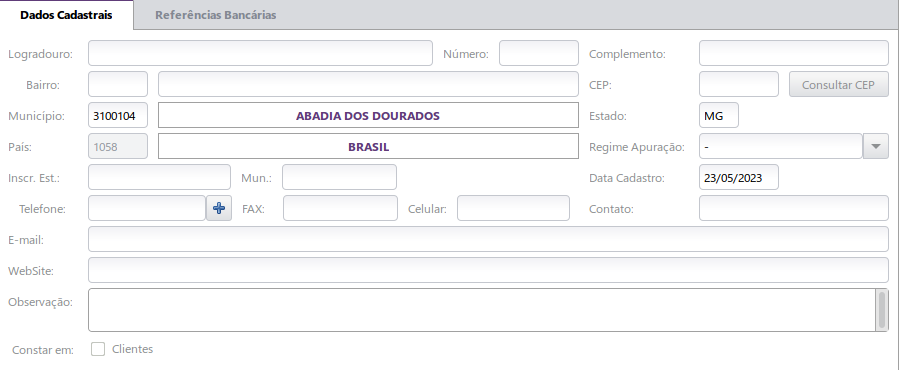Select the Celular input field
The height and width of the screenshot is (370, 899).
click(513, 208)
